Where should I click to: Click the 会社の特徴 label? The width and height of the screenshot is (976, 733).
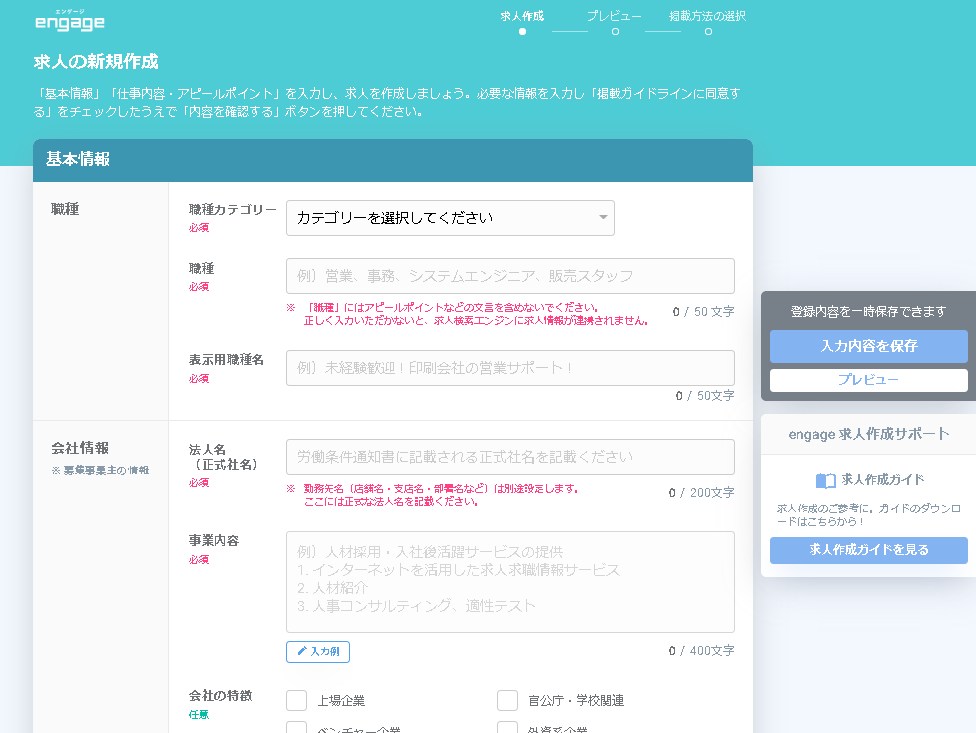(x=220, y=696)
